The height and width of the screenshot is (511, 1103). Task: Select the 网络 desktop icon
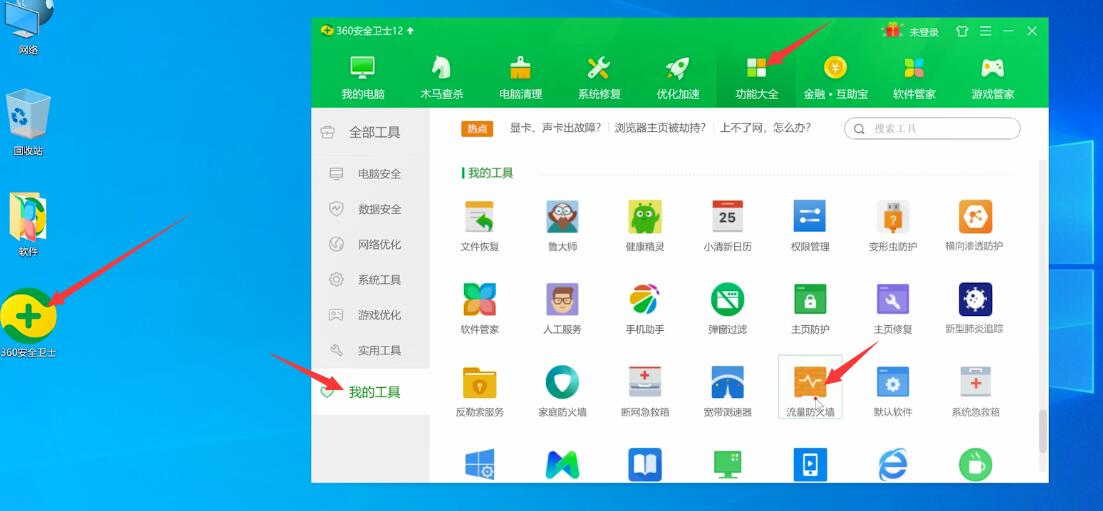click(x=28, y=28)
